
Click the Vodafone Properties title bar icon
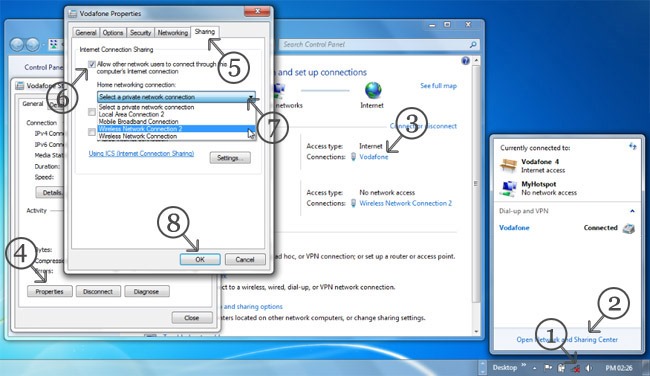click(73, 14)
